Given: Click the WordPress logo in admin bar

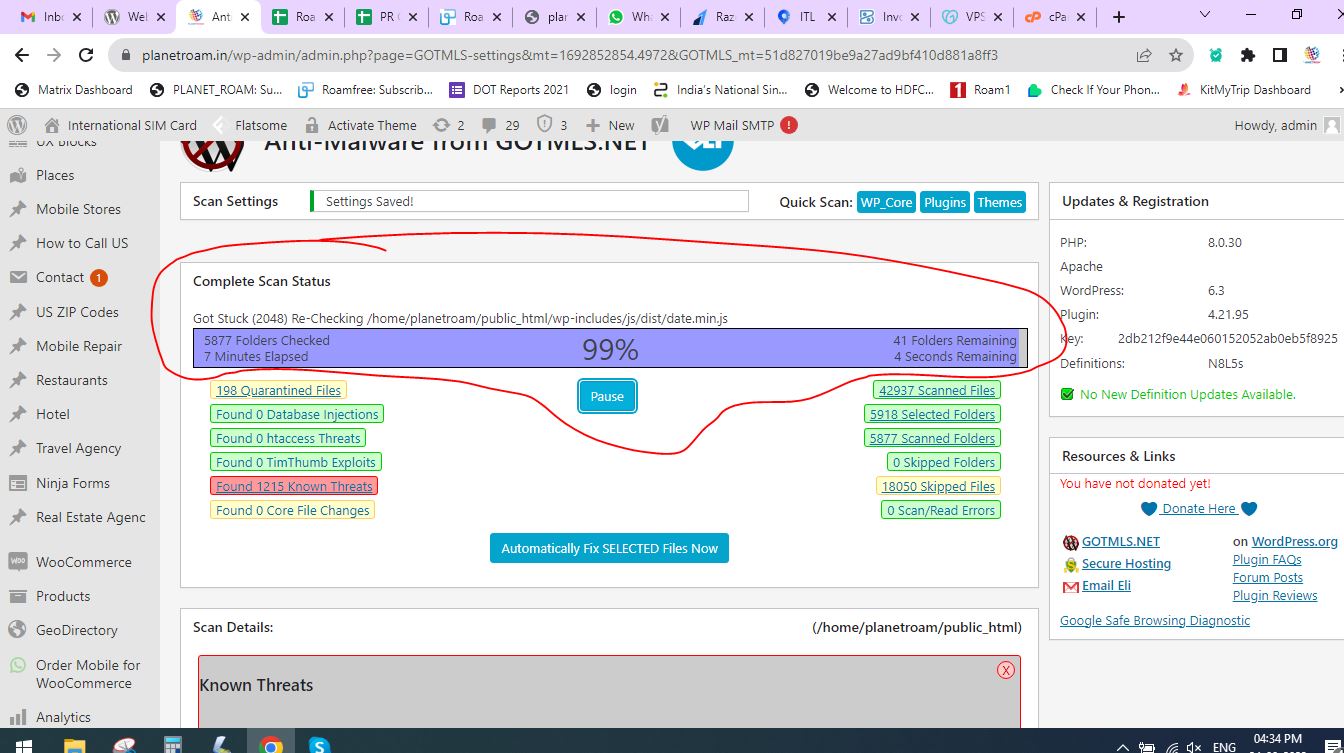Looking at the screenshot, I should click(17, 125).
